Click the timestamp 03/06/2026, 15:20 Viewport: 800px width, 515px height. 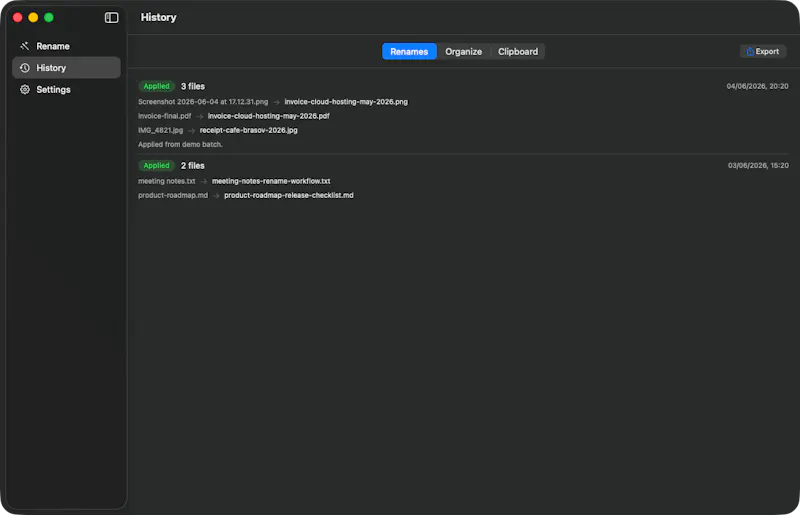[758, 165]
